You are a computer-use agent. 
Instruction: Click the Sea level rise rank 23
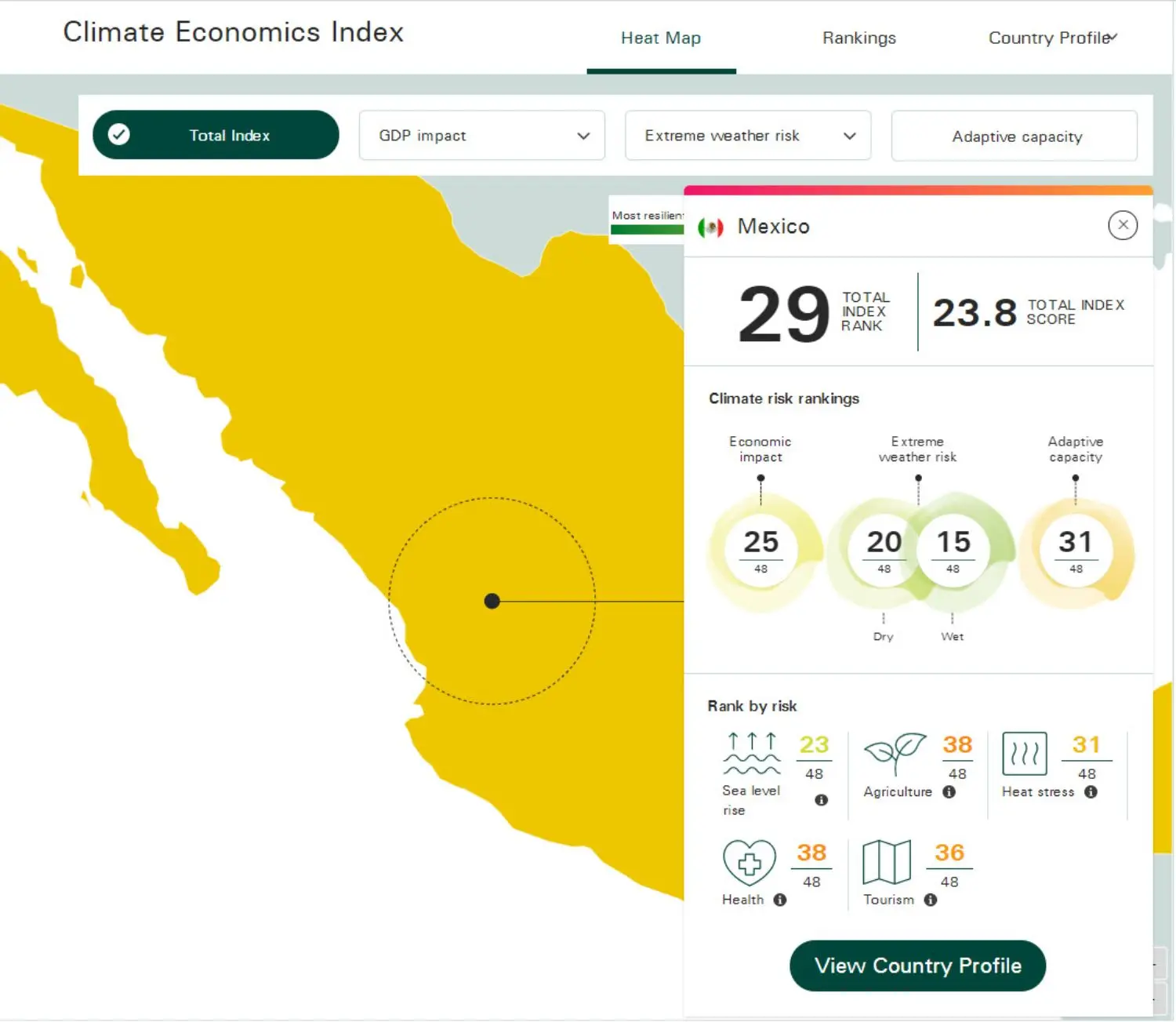tap(814, 744)
